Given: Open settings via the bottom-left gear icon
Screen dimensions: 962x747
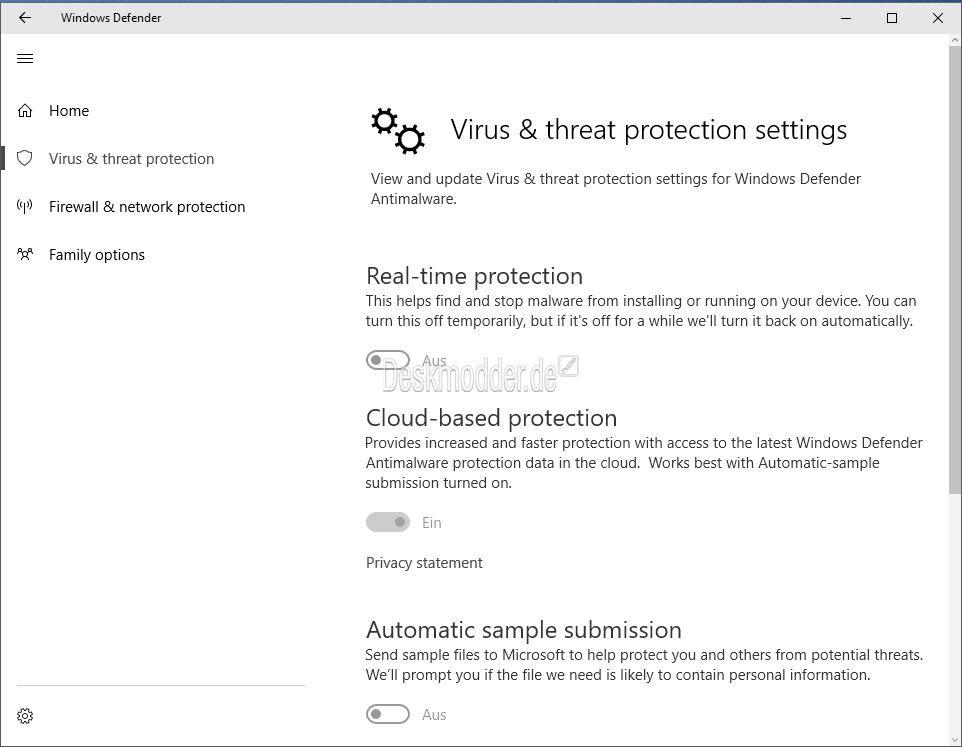Looking at the screenshot, I should (x=25, y=716).
